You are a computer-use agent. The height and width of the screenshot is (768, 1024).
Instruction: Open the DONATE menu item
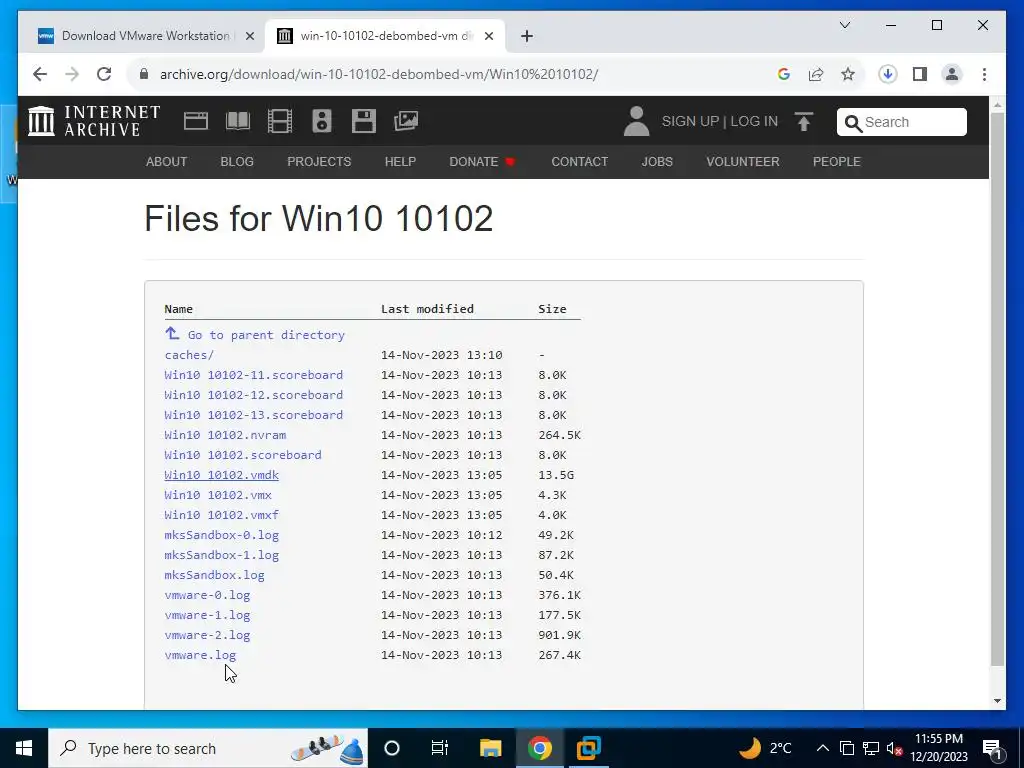482,161
